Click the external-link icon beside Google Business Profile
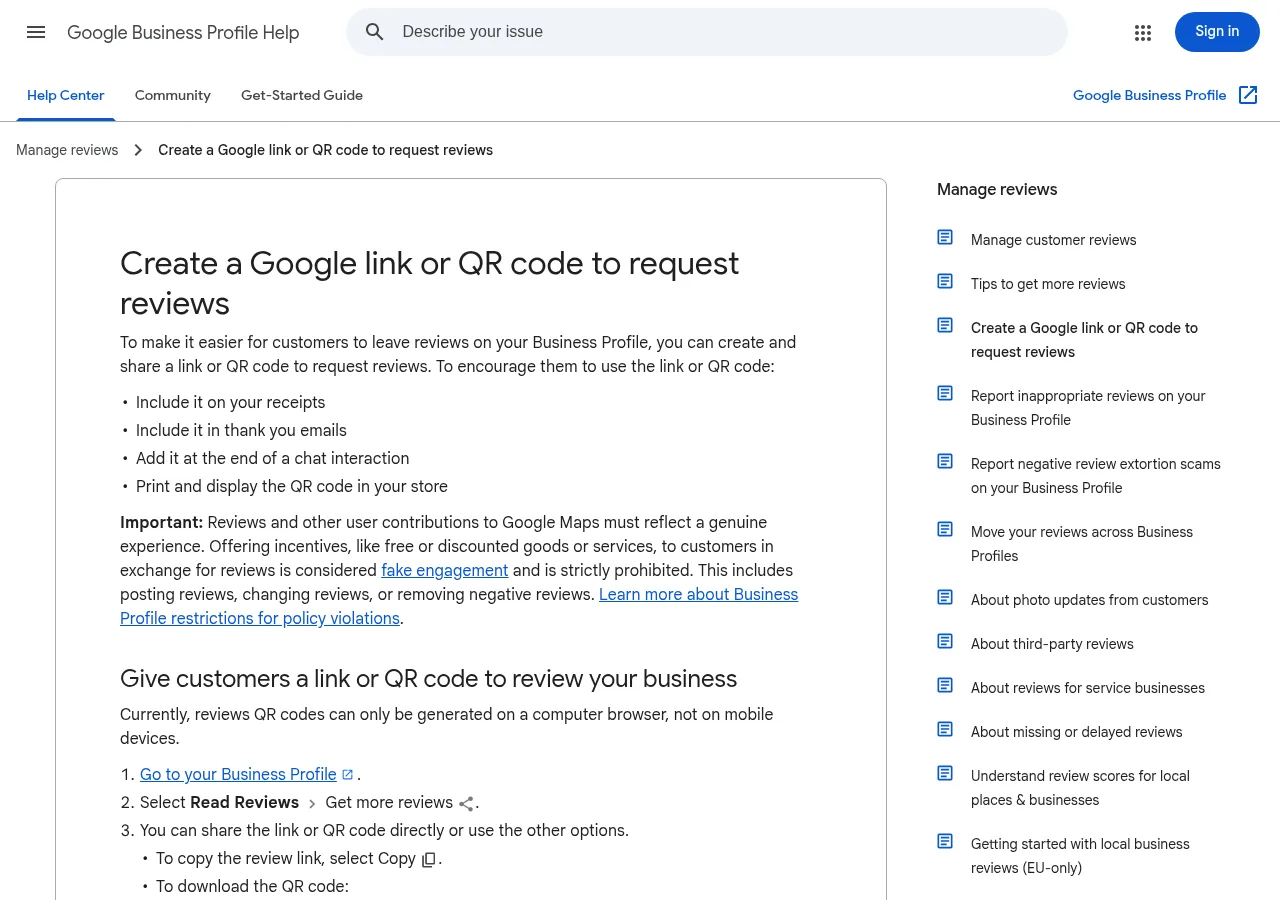Screen dimensions: 1280x900 point(1248,95)
